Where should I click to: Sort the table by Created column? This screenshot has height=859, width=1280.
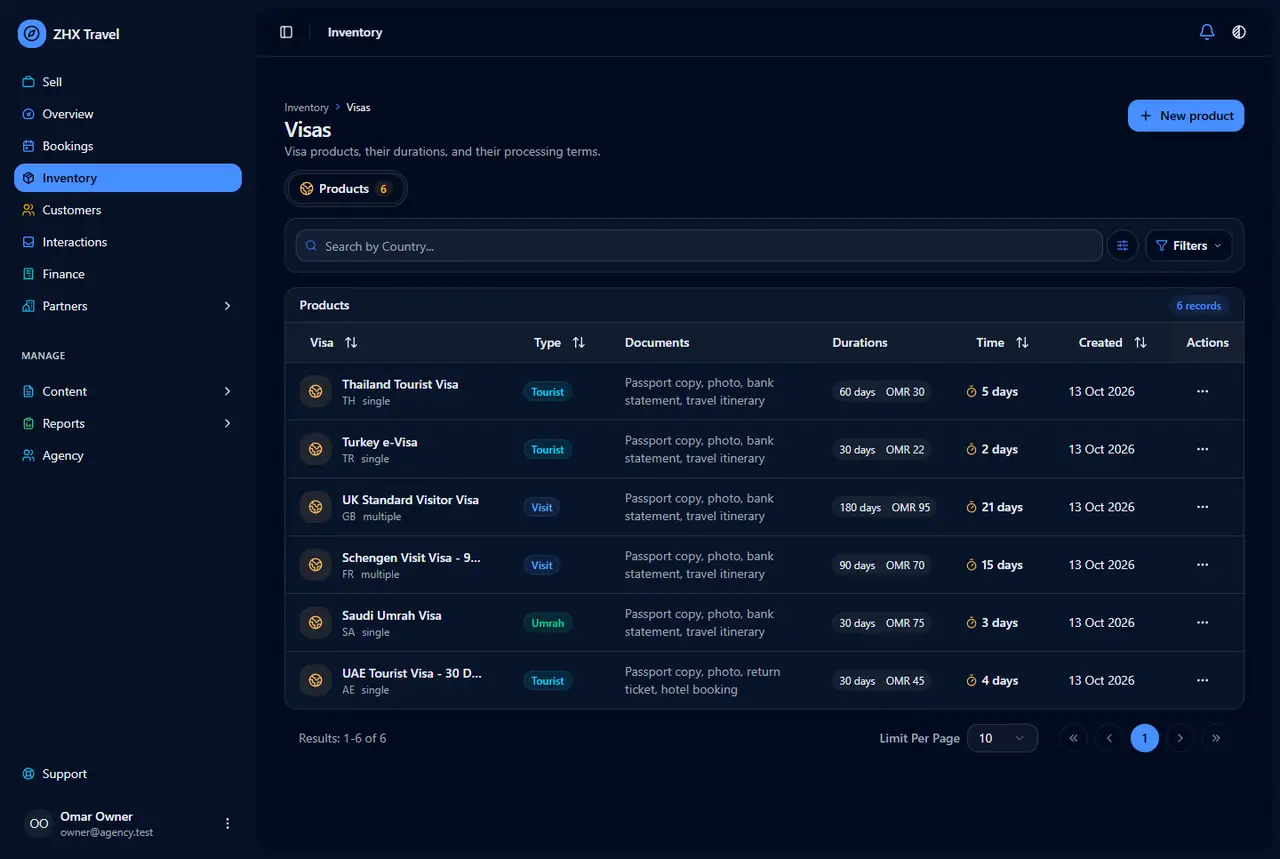[1140, 343]
